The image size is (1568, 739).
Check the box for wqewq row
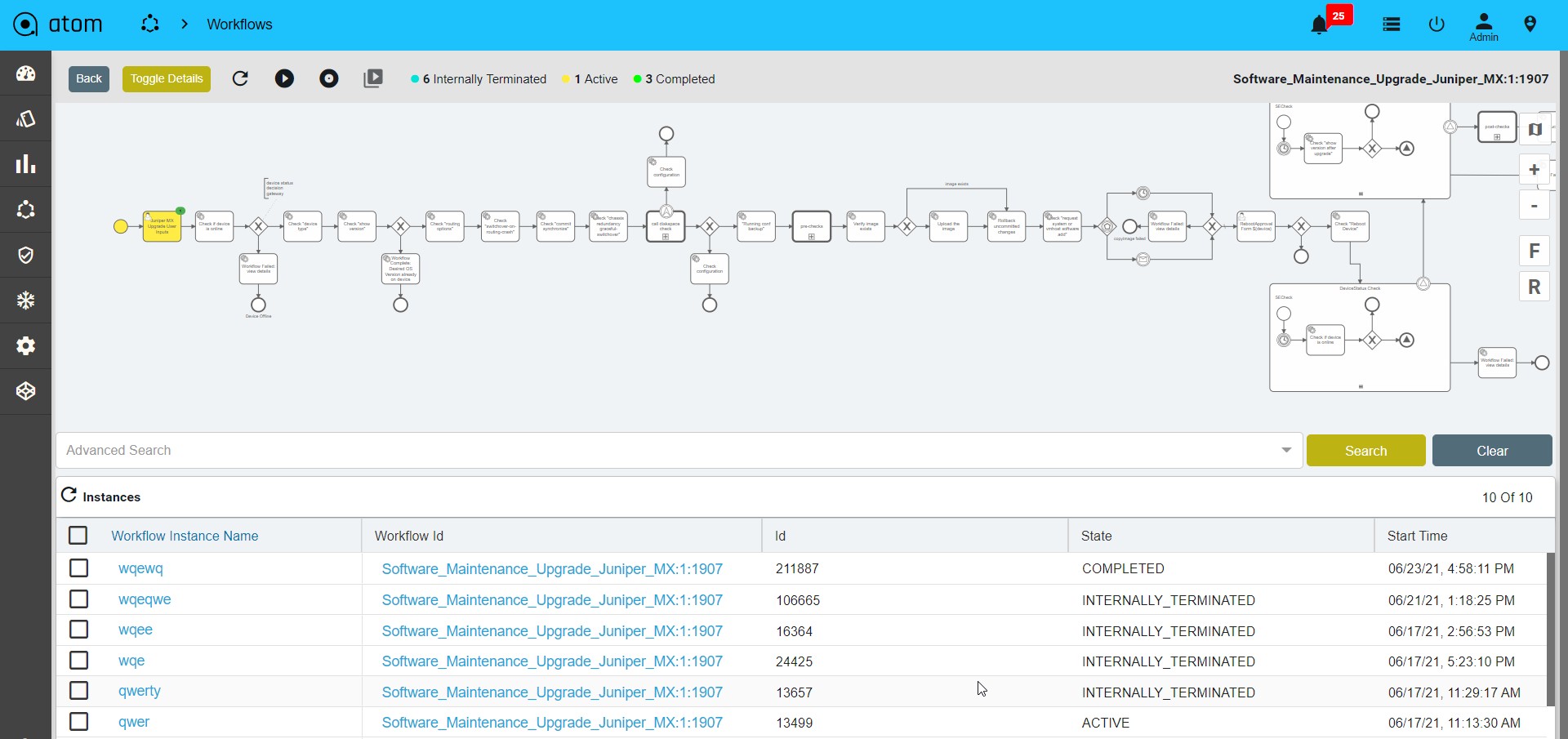pos(78,568)
